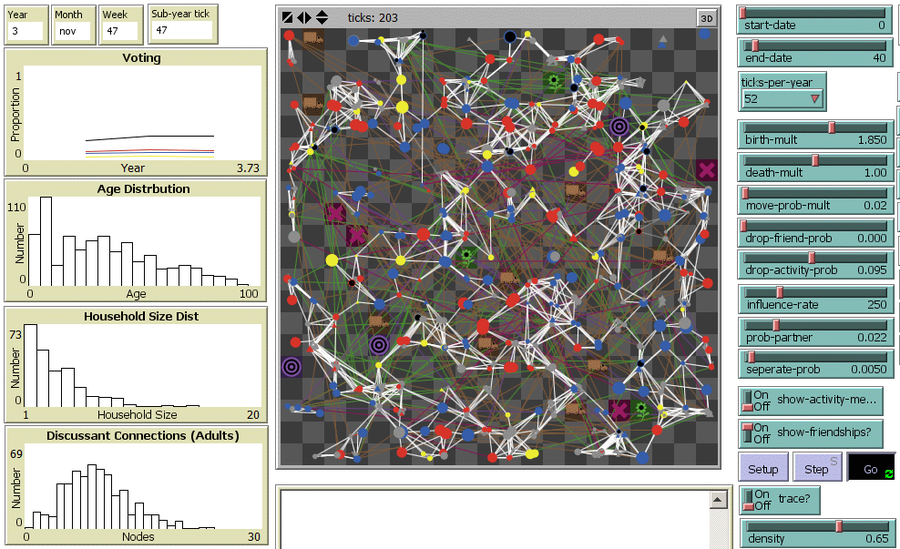Click the view resize diagonal arrow icon
This screenshot has height=549, width=900.
(288, 18)
